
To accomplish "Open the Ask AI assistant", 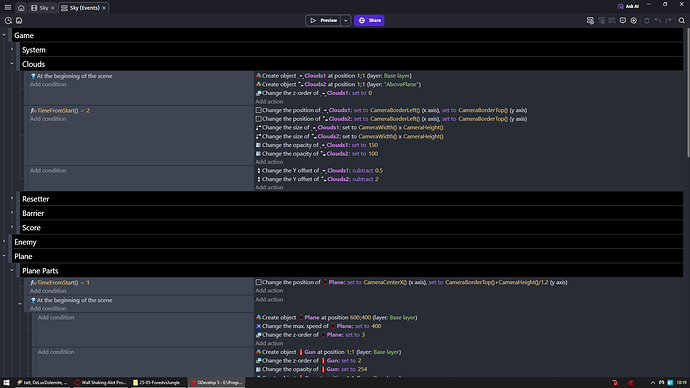I will (x=628, y=7).
